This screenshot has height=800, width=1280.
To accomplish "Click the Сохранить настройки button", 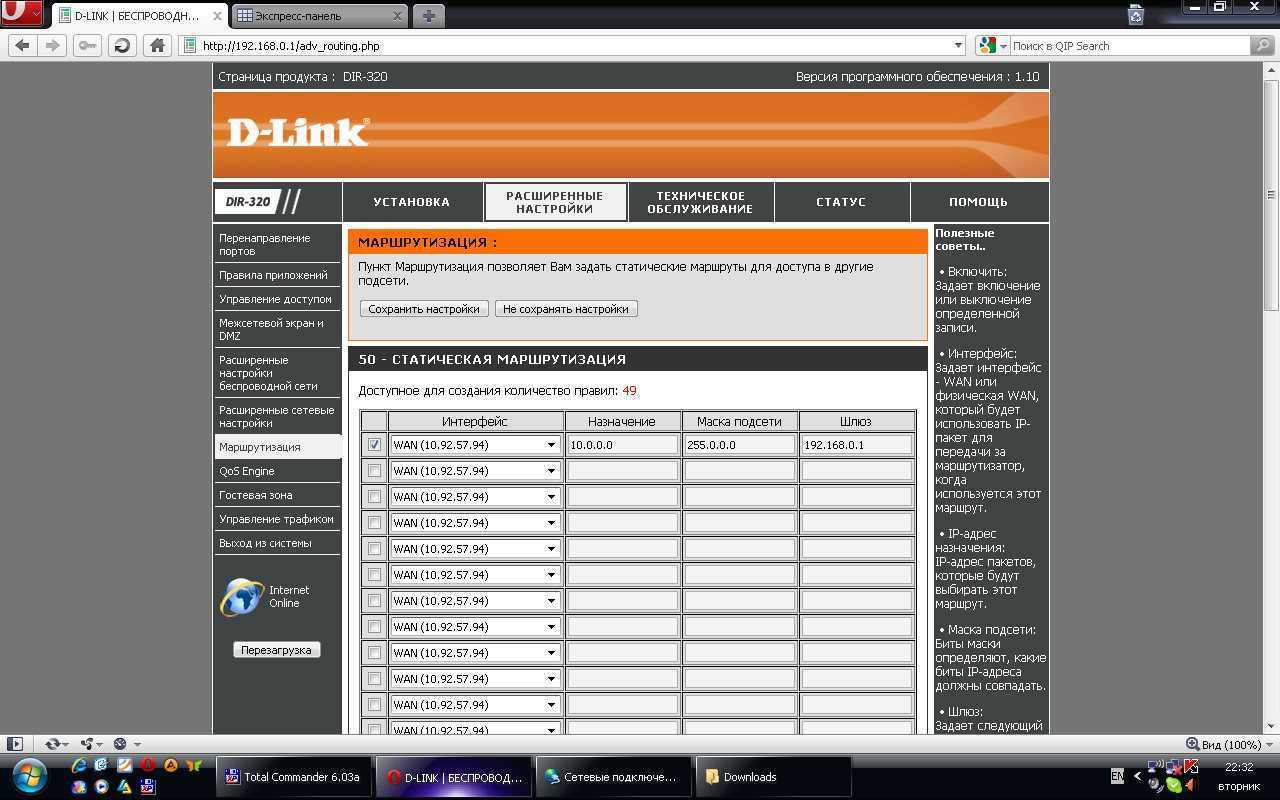I will (424, 309).
